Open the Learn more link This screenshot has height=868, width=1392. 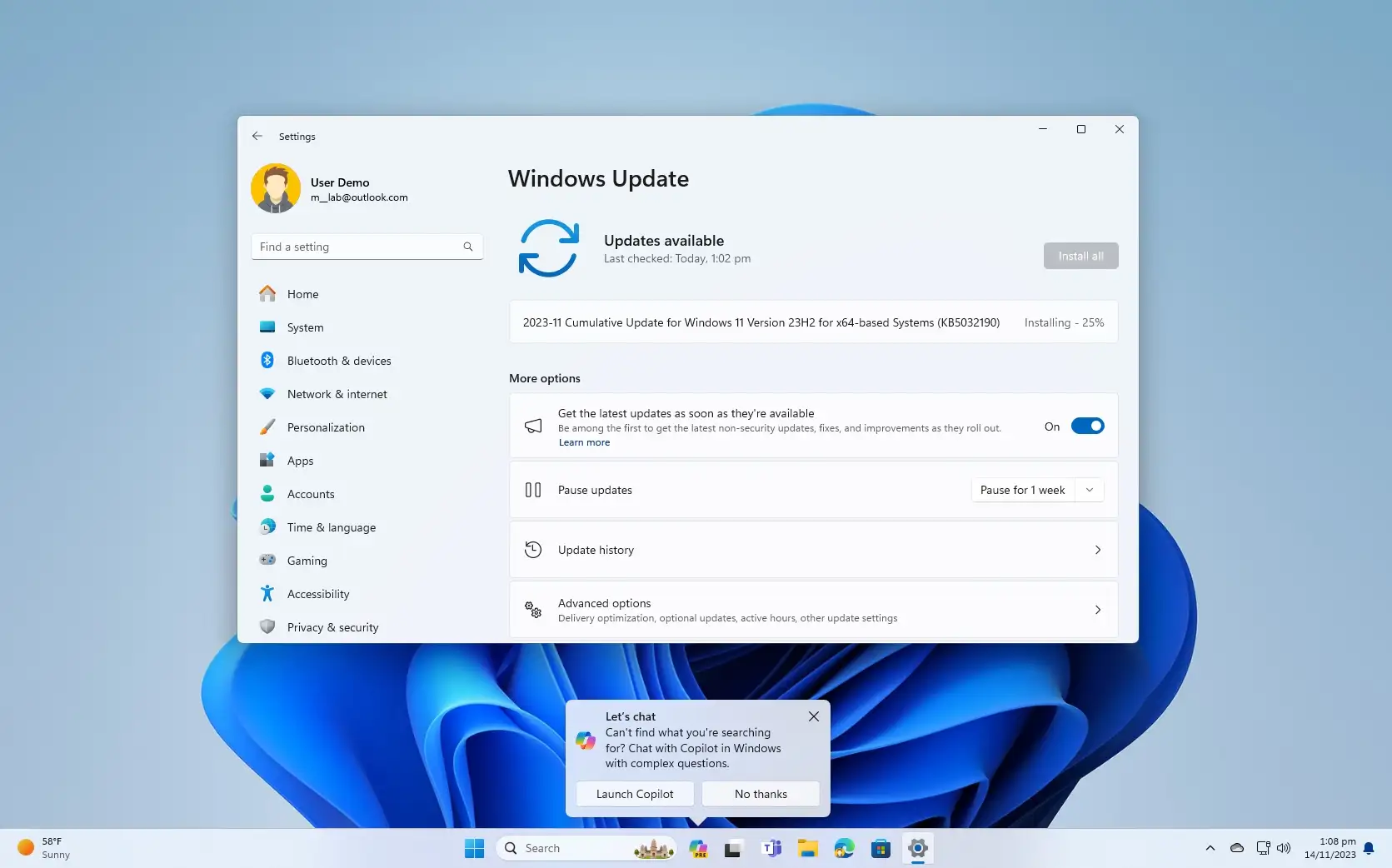[x=584, y=442]
